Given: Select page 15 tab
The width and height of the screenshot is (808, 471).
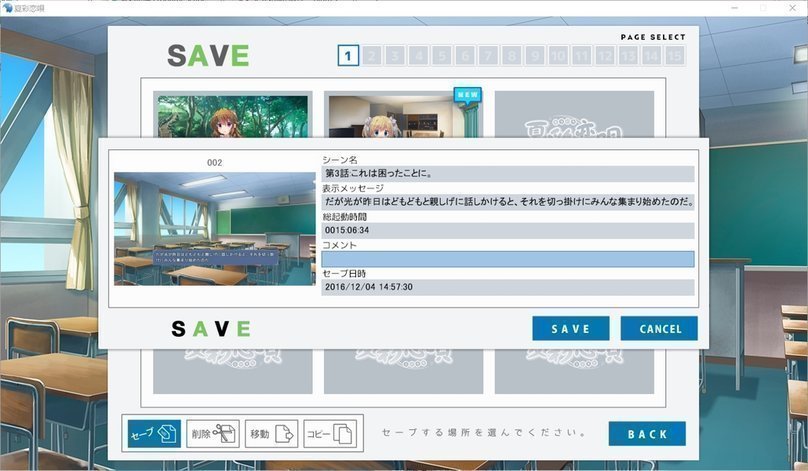Looking at the screenshot, I should tap(675, 55).
